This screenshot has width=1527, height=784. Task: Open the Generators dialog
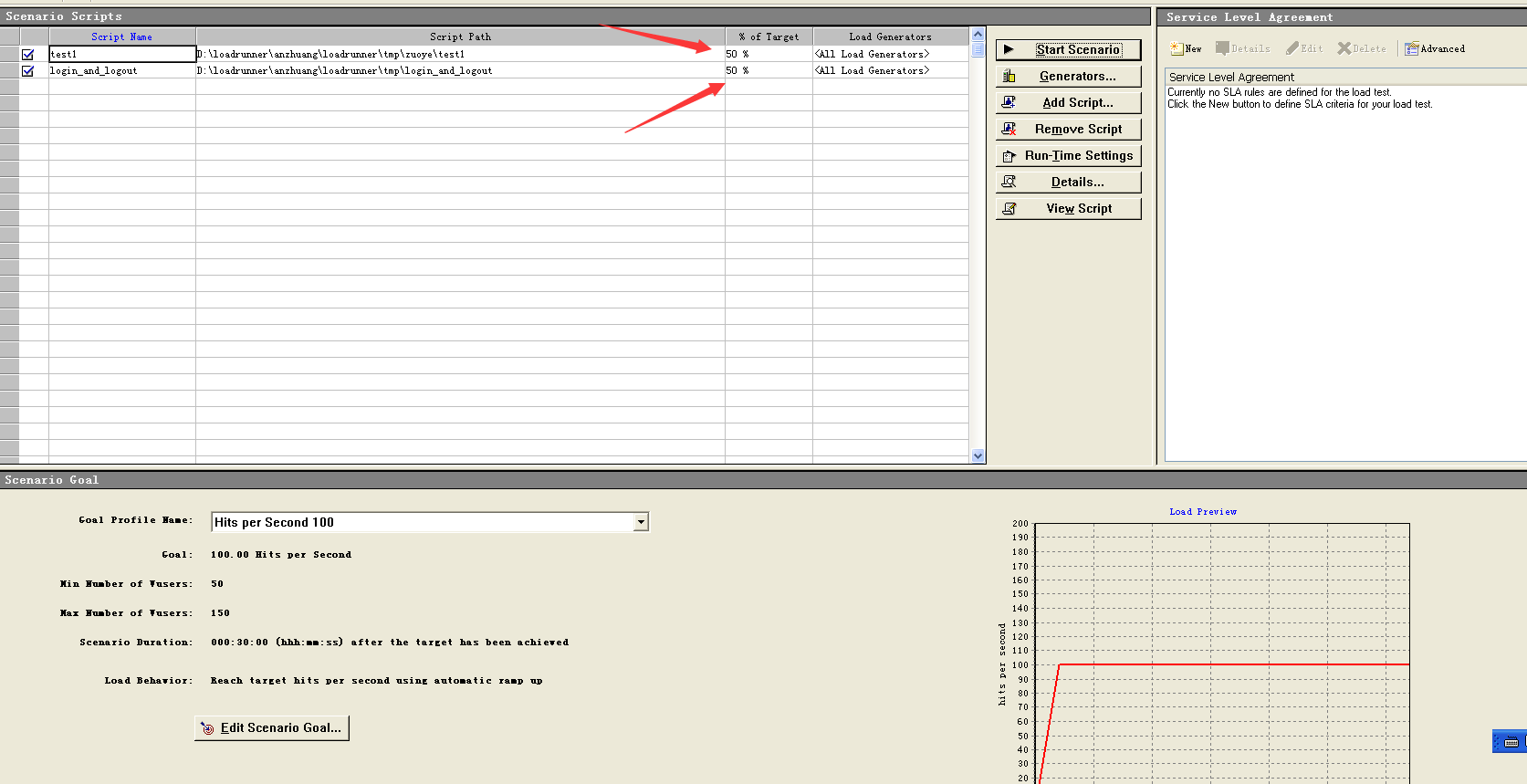point(1068,77)
